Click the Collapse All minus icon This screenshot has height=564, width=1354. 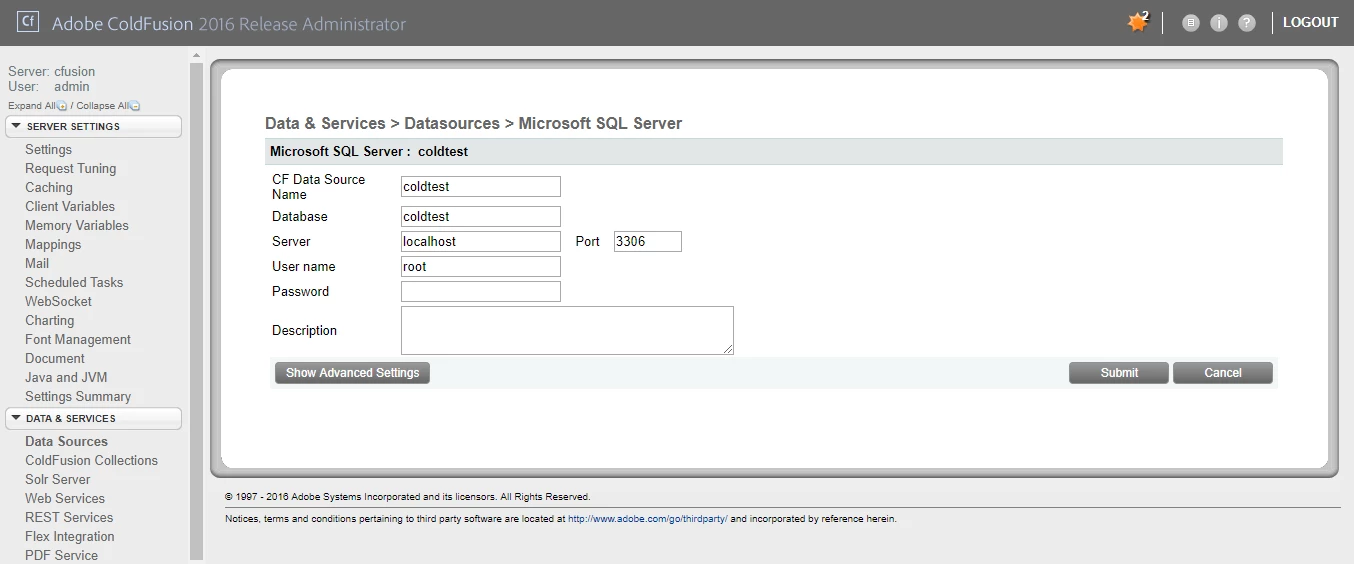pos(135,106)
